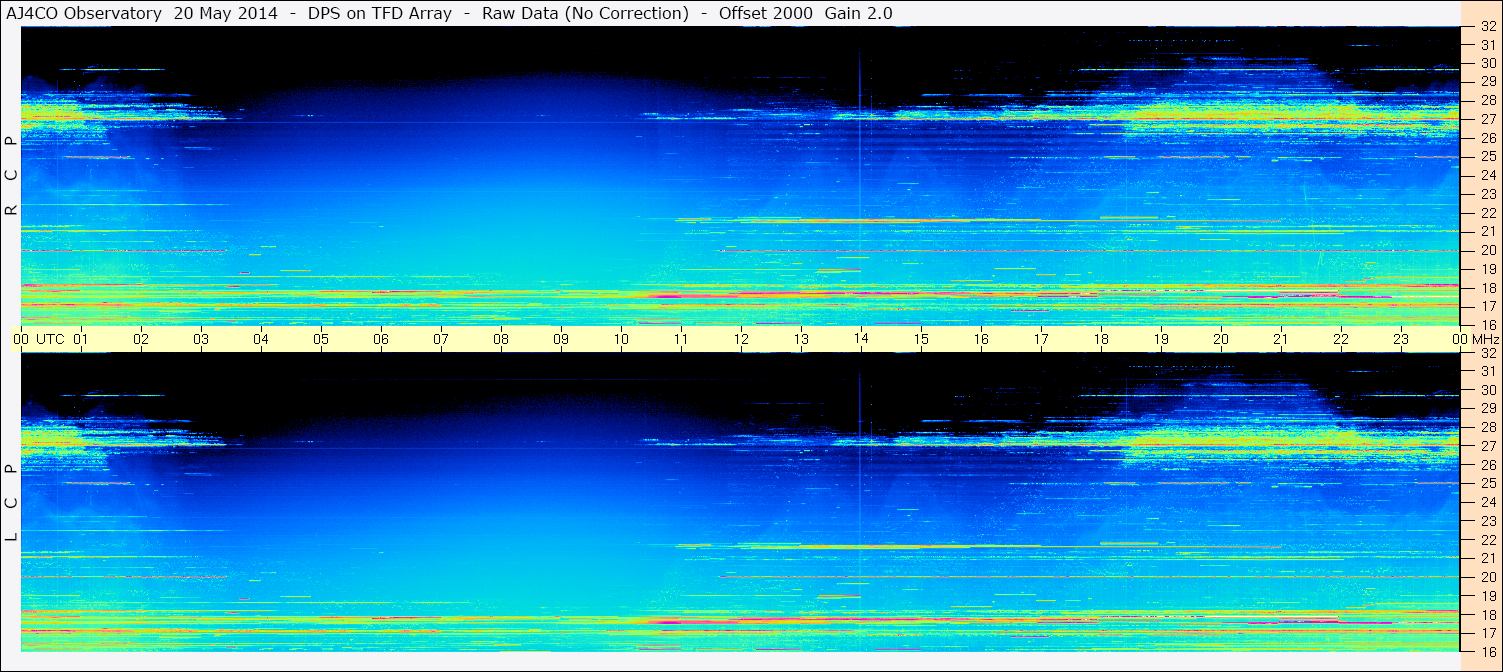Screen dimensions: 1503x672
Task: Click the DPS on TFD Array text
Action: pos(381,13)
